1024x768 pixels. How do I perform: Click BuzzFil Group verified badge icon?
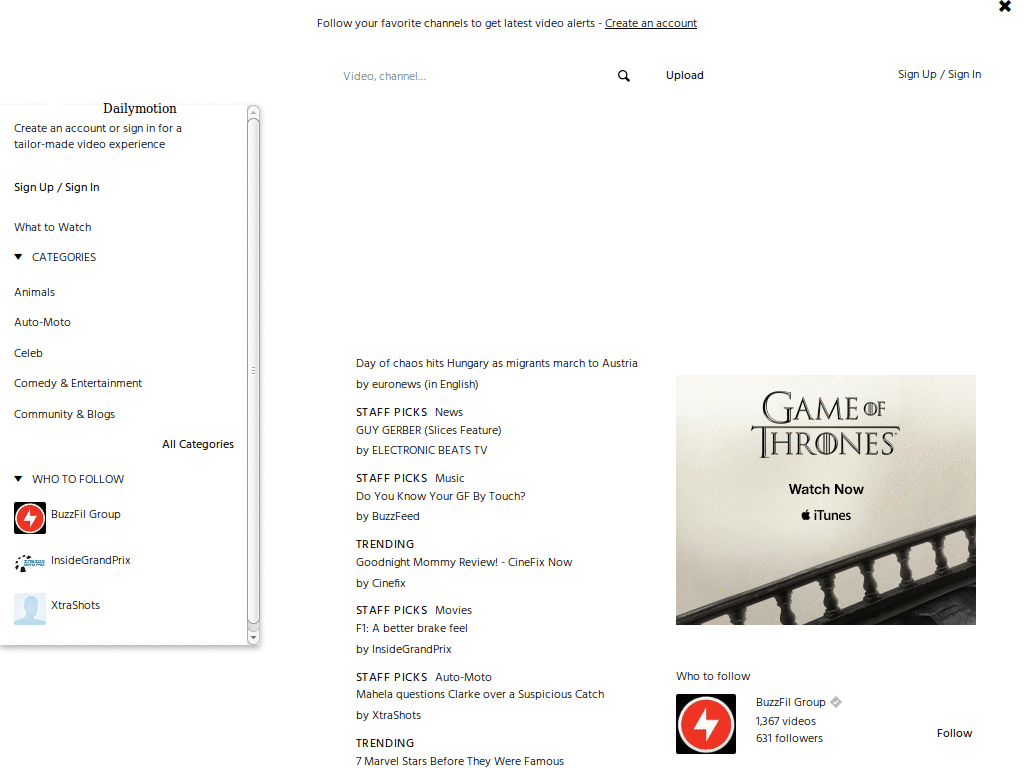(x=836, y=702)
